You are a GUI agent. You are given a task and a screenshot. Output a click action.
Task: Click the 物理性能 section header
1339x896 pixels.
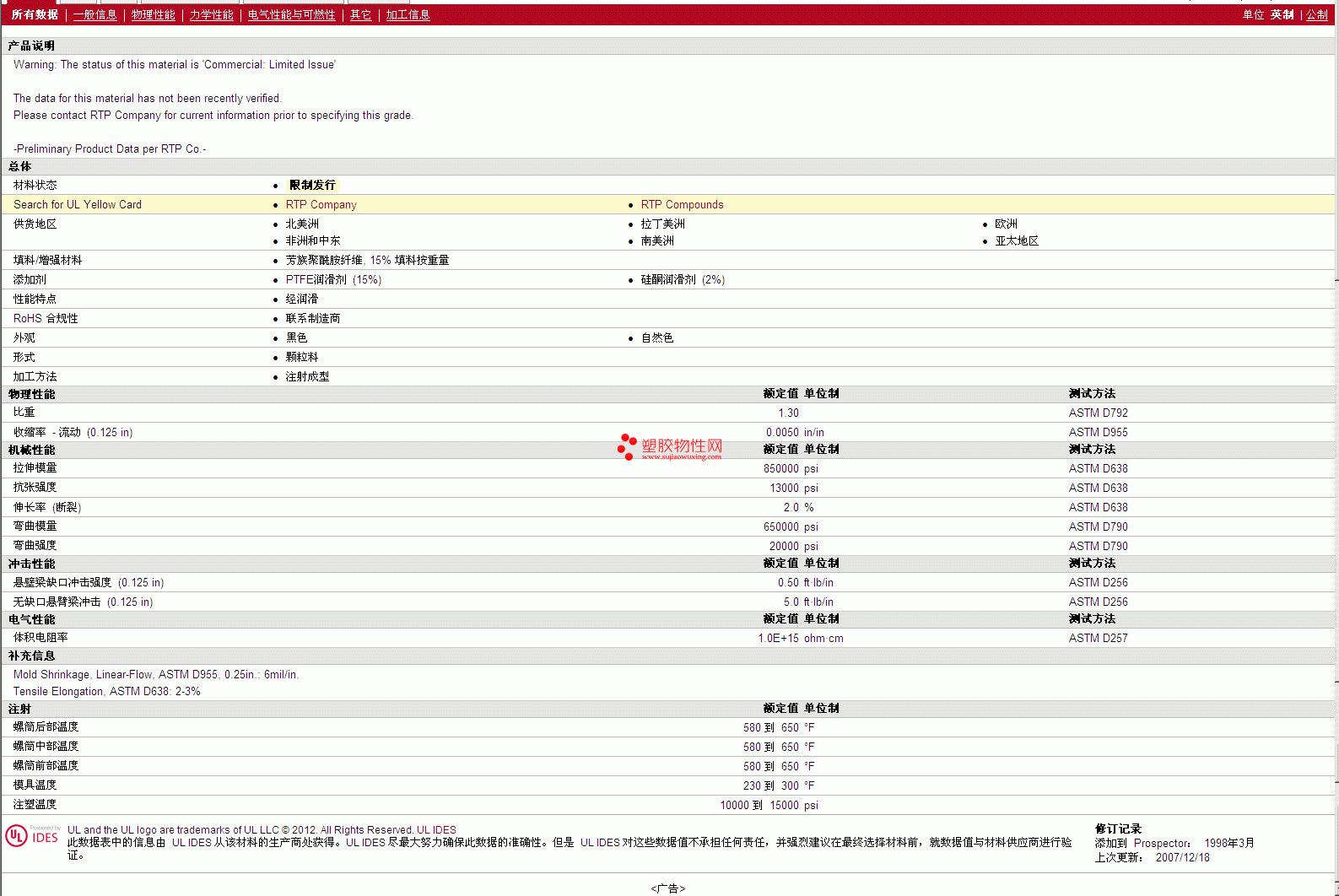pos(31,395)
